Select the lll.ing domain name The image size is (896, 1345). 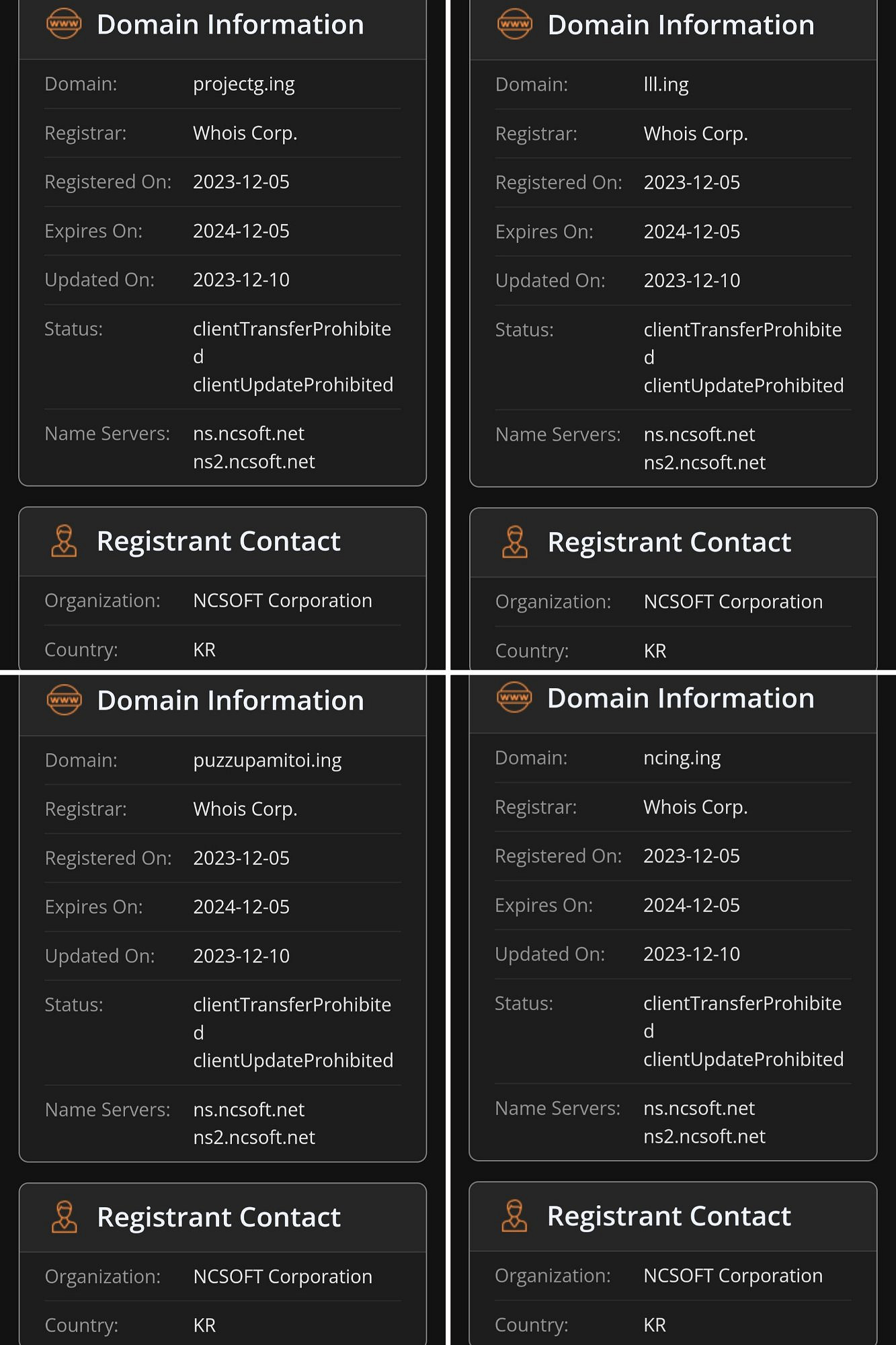tap(665, 85)
